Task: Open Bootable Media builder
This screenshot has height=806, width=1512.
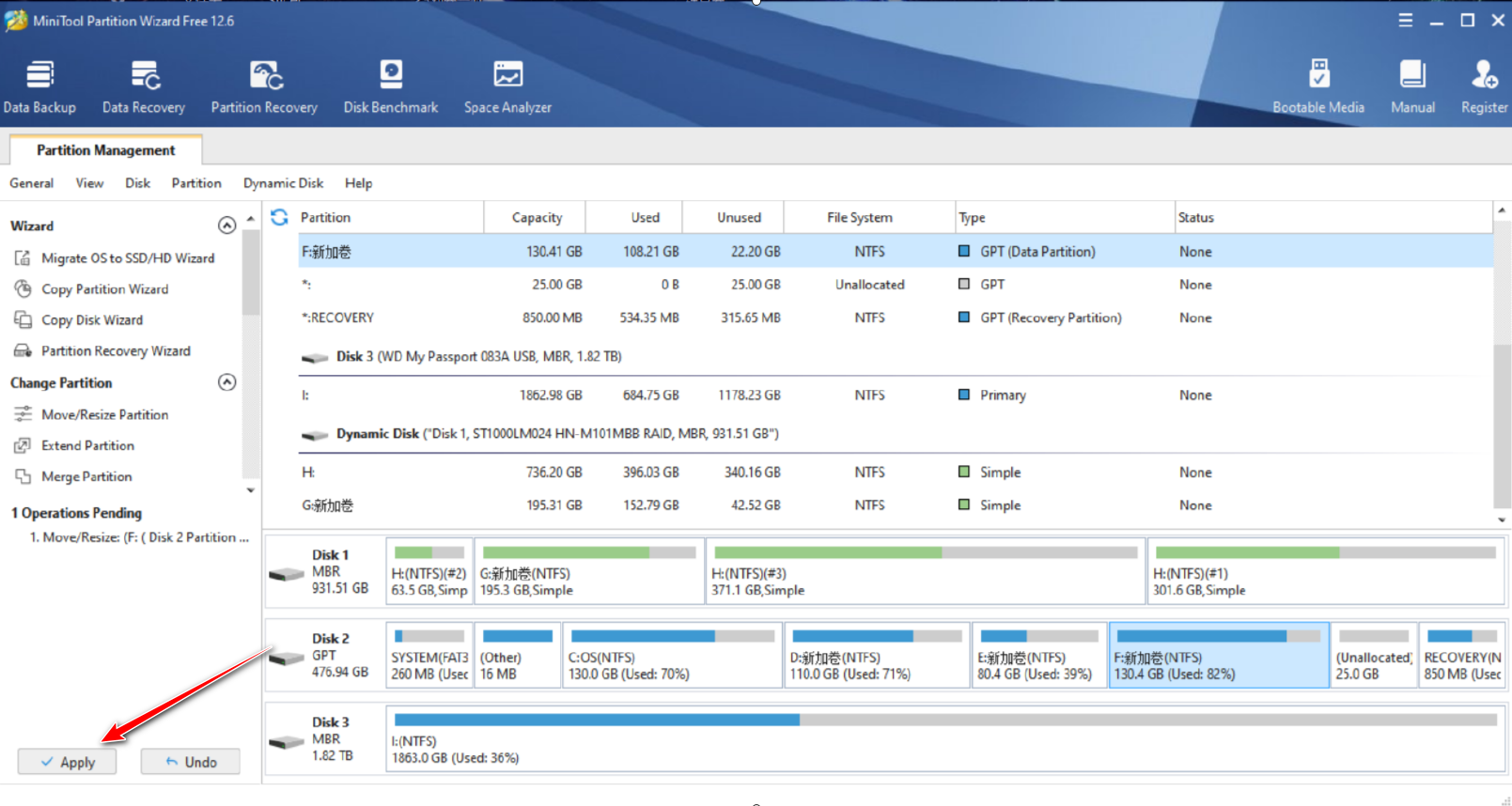Action: click(x=1318, y=86)
